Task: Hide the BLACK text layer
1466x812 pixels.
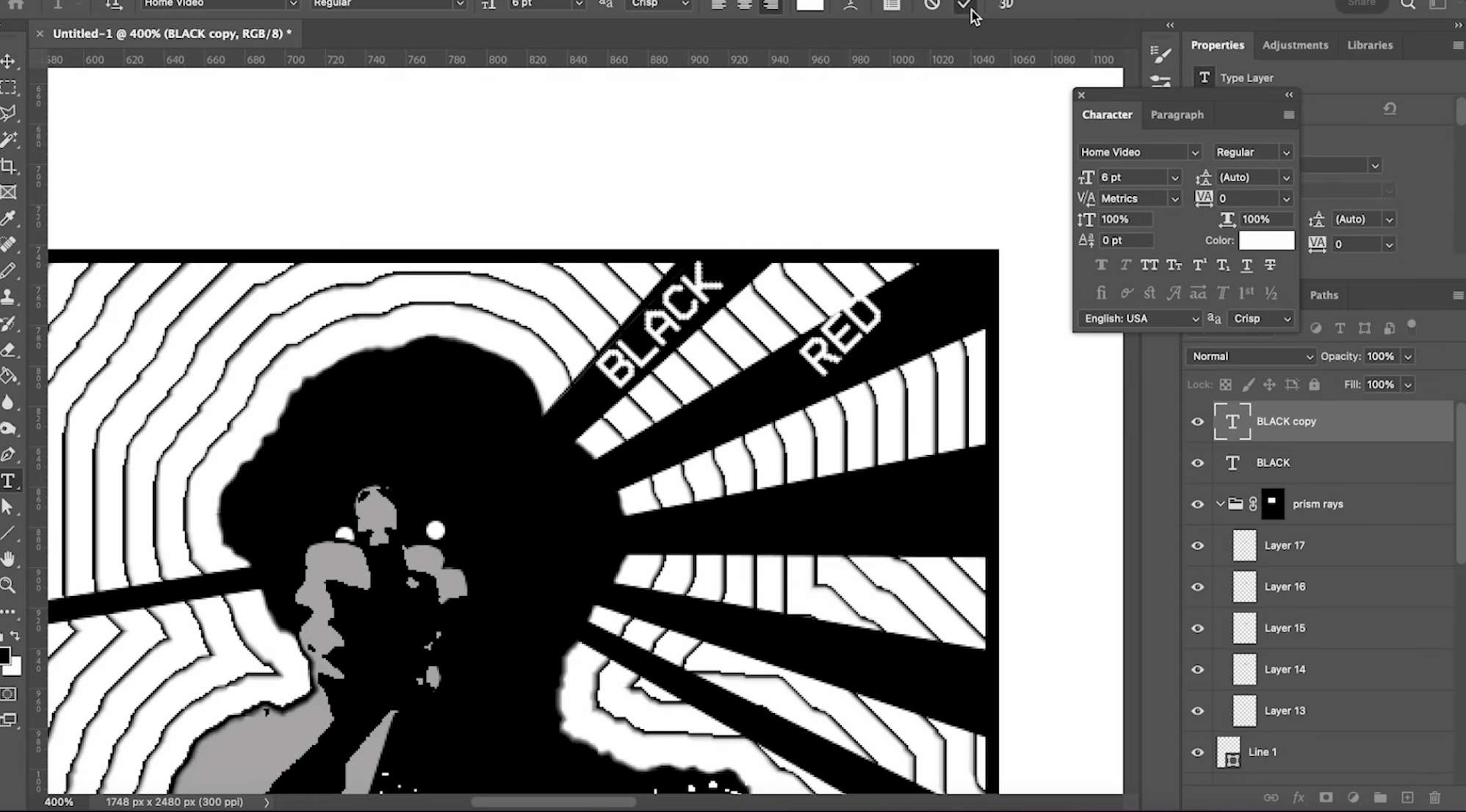Action: (1197, 463)
